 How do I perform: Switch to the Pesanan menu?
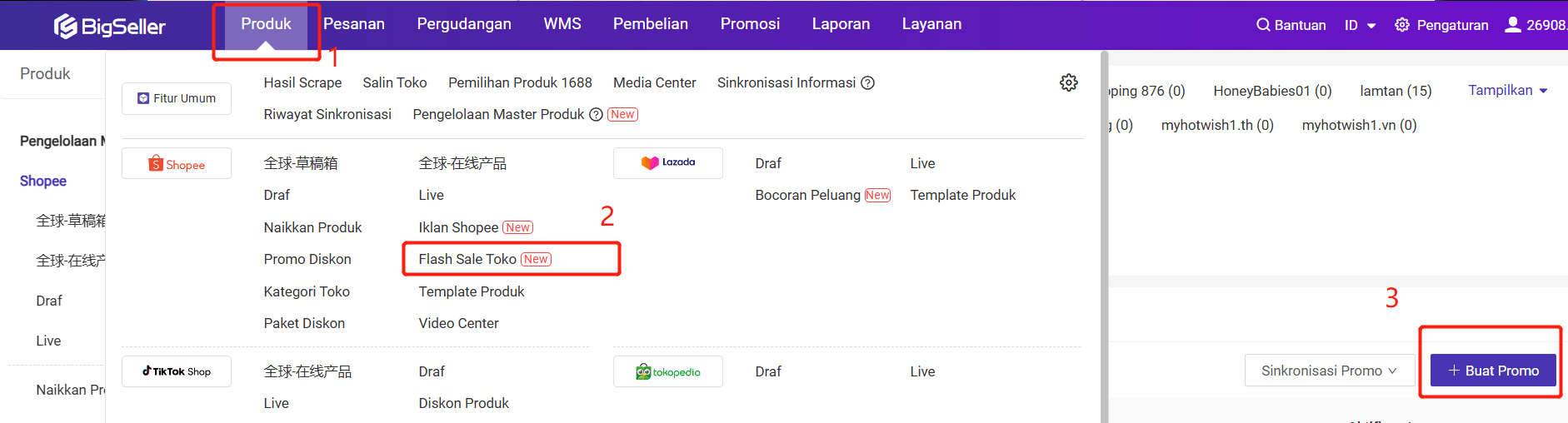pyautogui.click(x=354, y=24)
